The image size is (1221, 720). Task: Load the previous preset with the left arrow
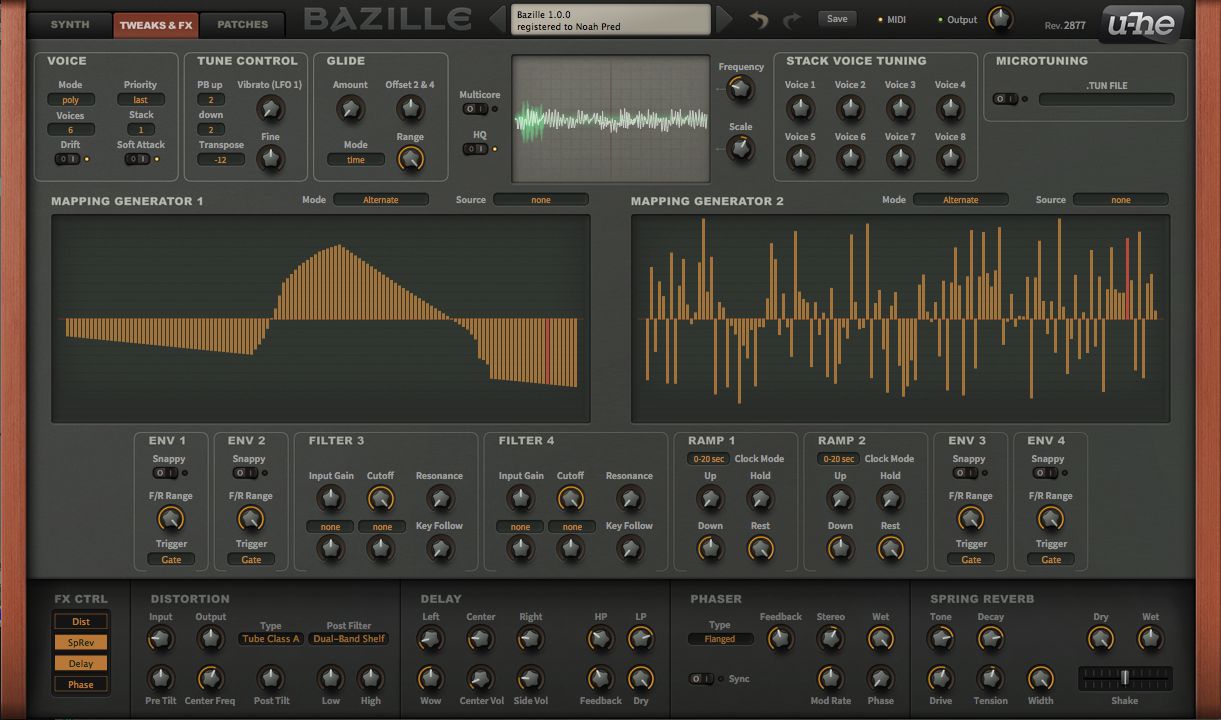[x=497, y=19]
